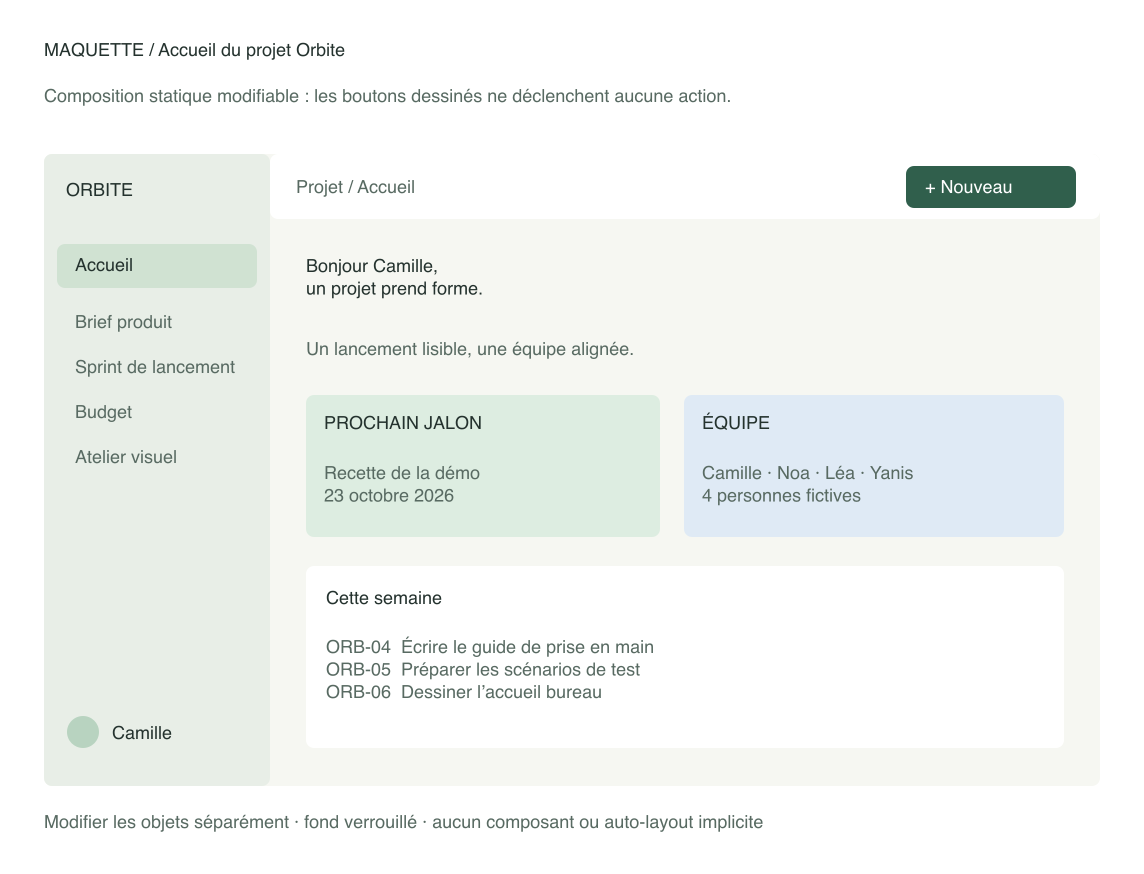This screenshot has height=874, width=1144.
Task: Click the Camille user name beside the avatar
Action: [142, 732]
